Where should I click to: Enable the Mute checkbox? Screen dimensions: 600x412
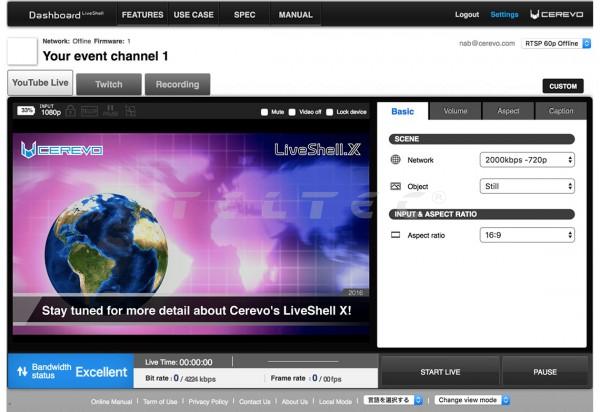[x=265, y=112]
